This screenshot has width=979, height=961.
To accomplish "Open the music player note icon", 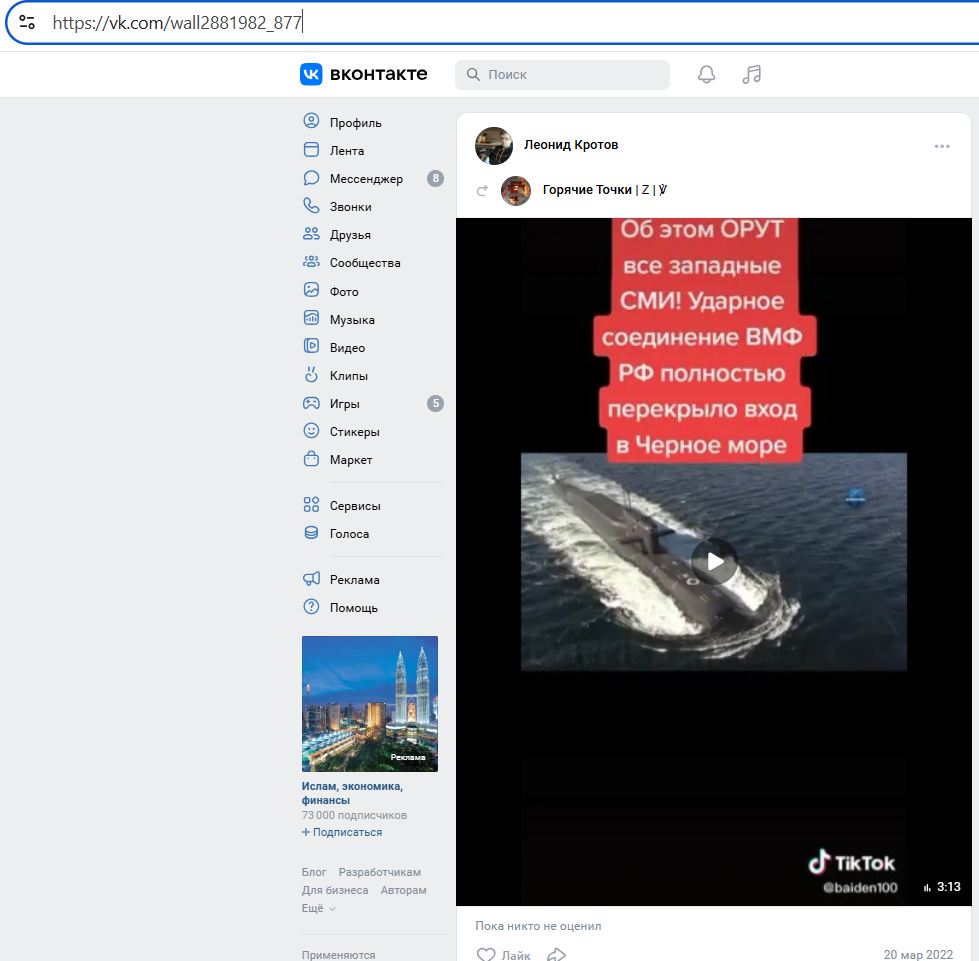I will [752, 74].
